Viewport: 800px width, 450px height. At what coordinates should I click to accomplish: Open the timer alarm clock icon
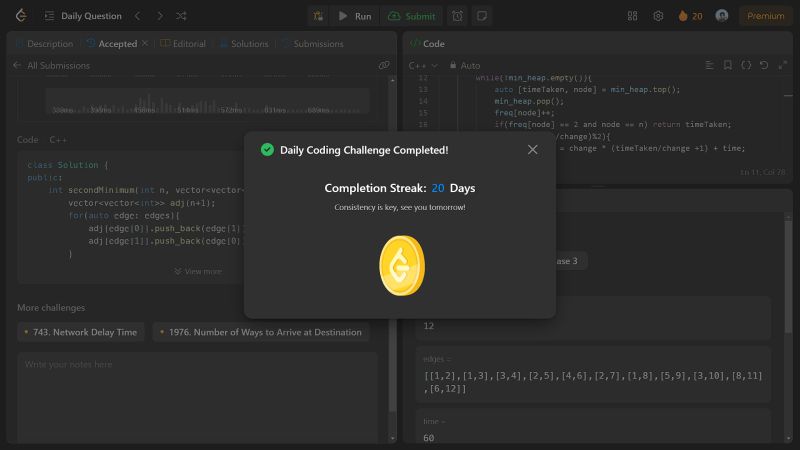point(458,16)
